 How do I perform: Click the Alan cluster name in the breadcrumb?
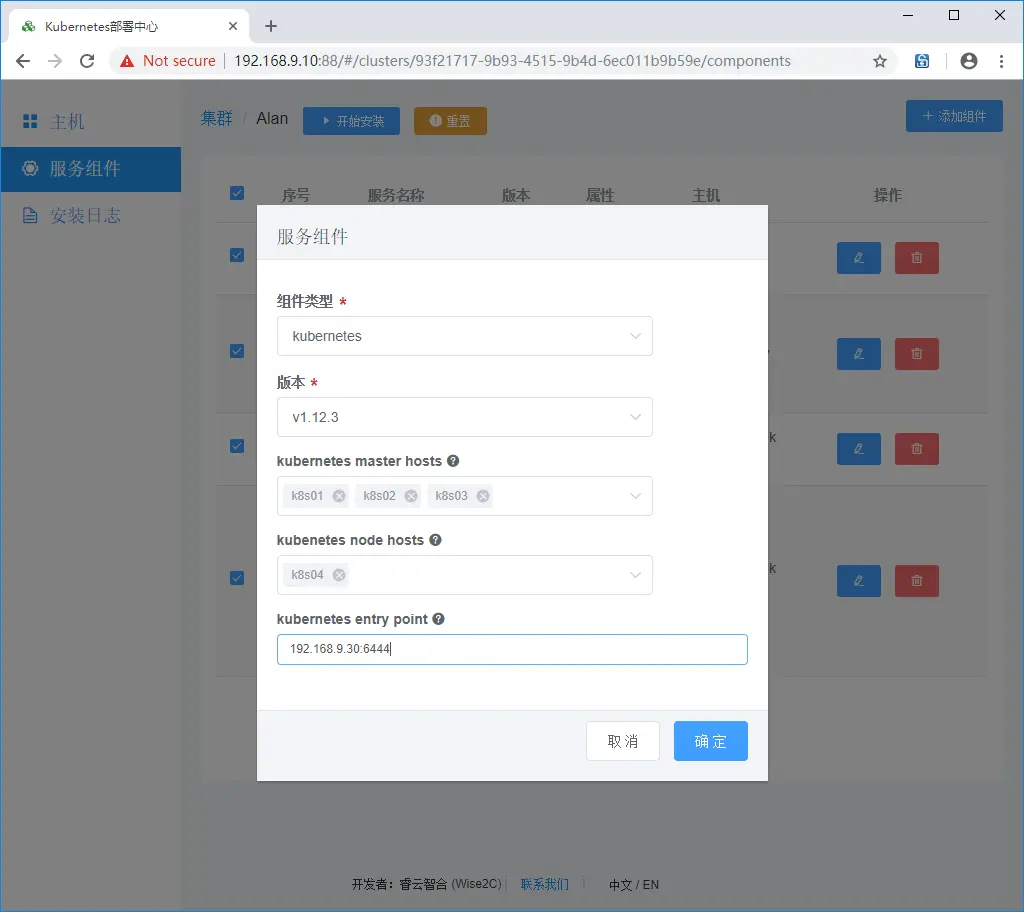point(272,118)
